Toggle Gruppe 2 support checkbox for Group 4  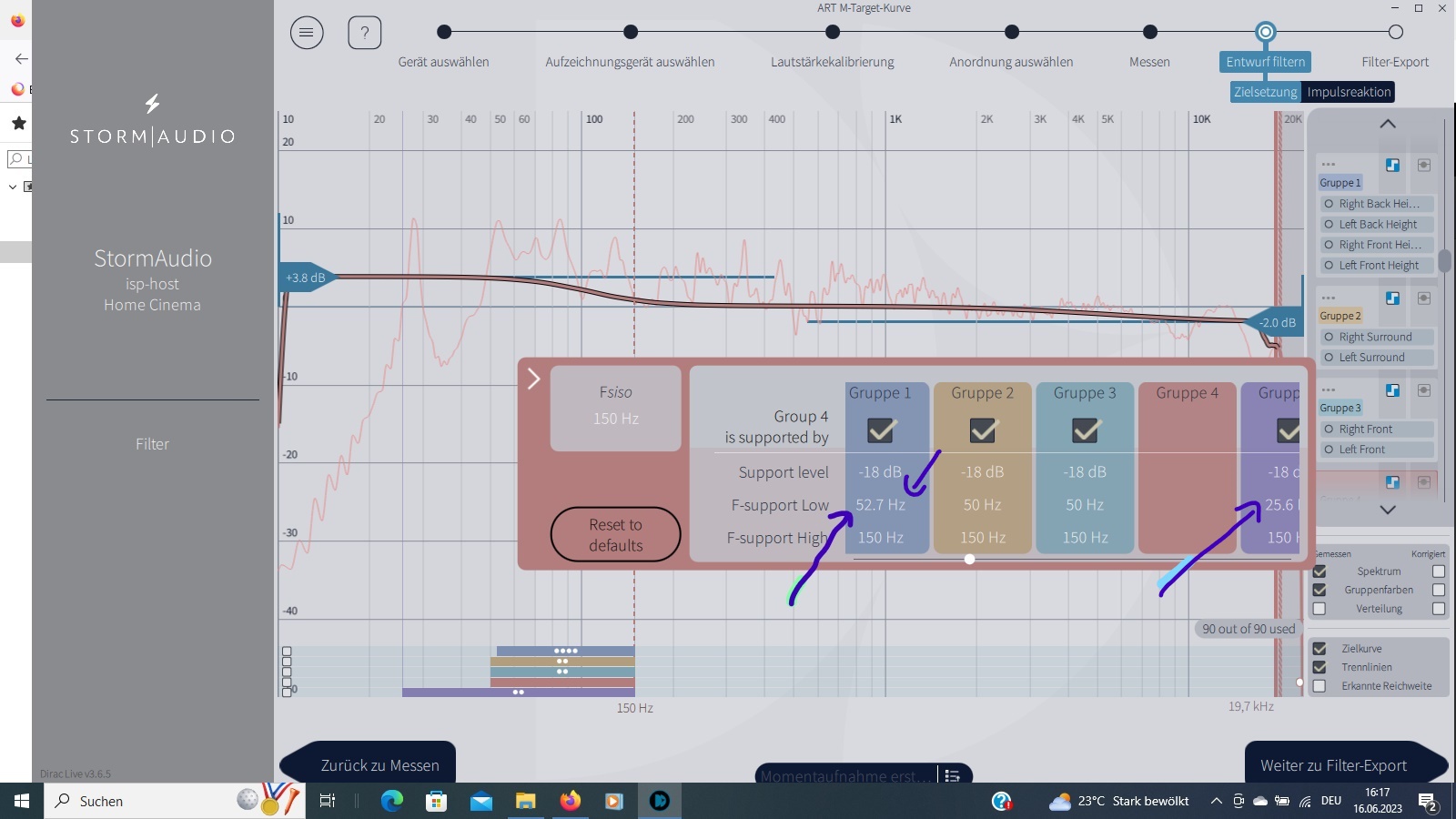click(983, 430)
